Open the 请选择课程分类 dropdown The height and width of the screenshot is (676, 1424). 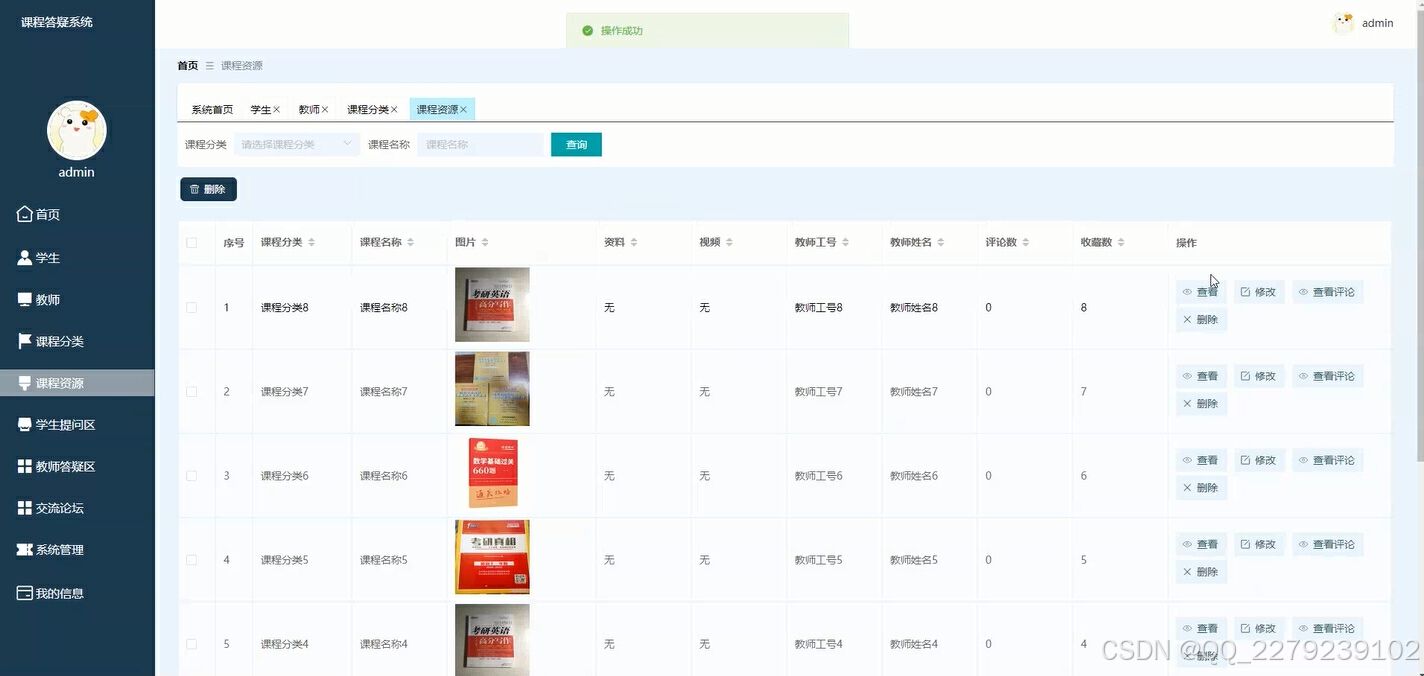(x=297, y=144)
